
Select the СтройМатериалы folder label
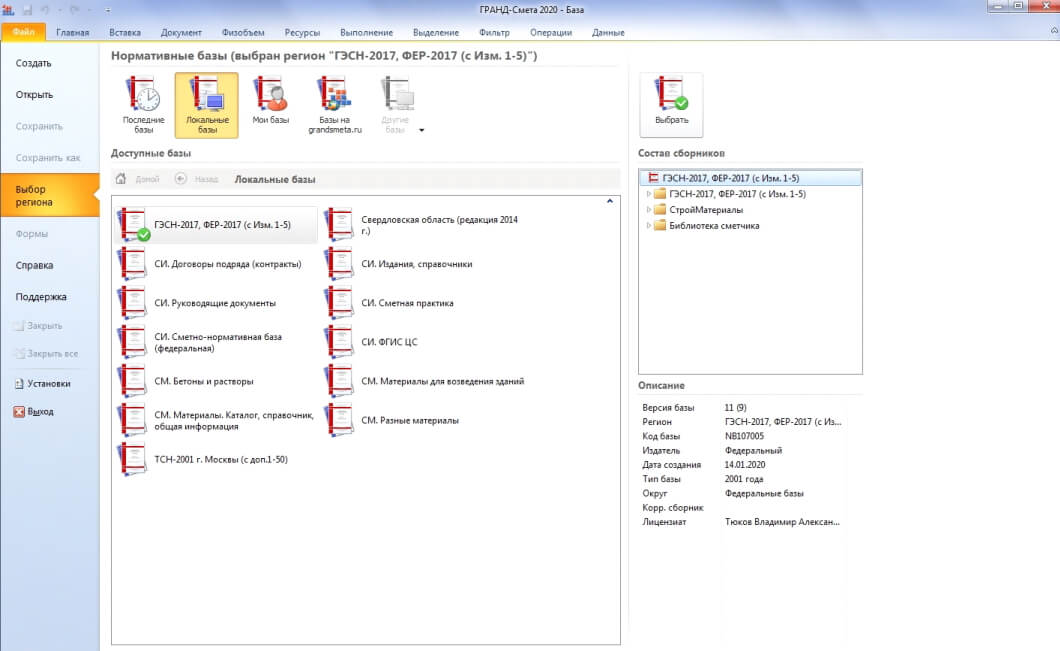click(706, 210)
